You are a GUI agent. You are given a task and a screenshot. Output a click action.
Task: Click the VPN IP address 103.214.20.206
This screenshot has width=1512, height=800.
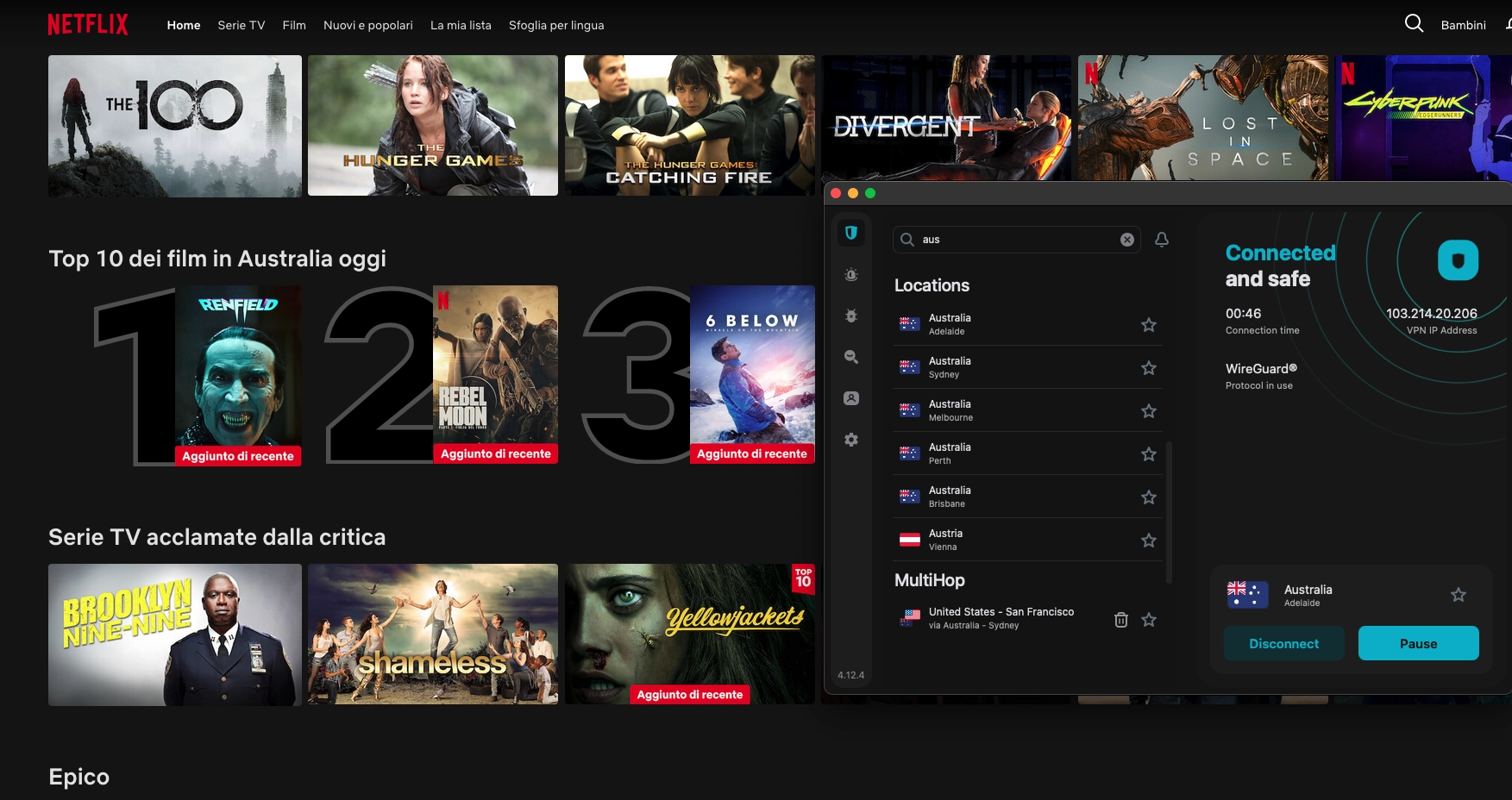click(1431, 314)
